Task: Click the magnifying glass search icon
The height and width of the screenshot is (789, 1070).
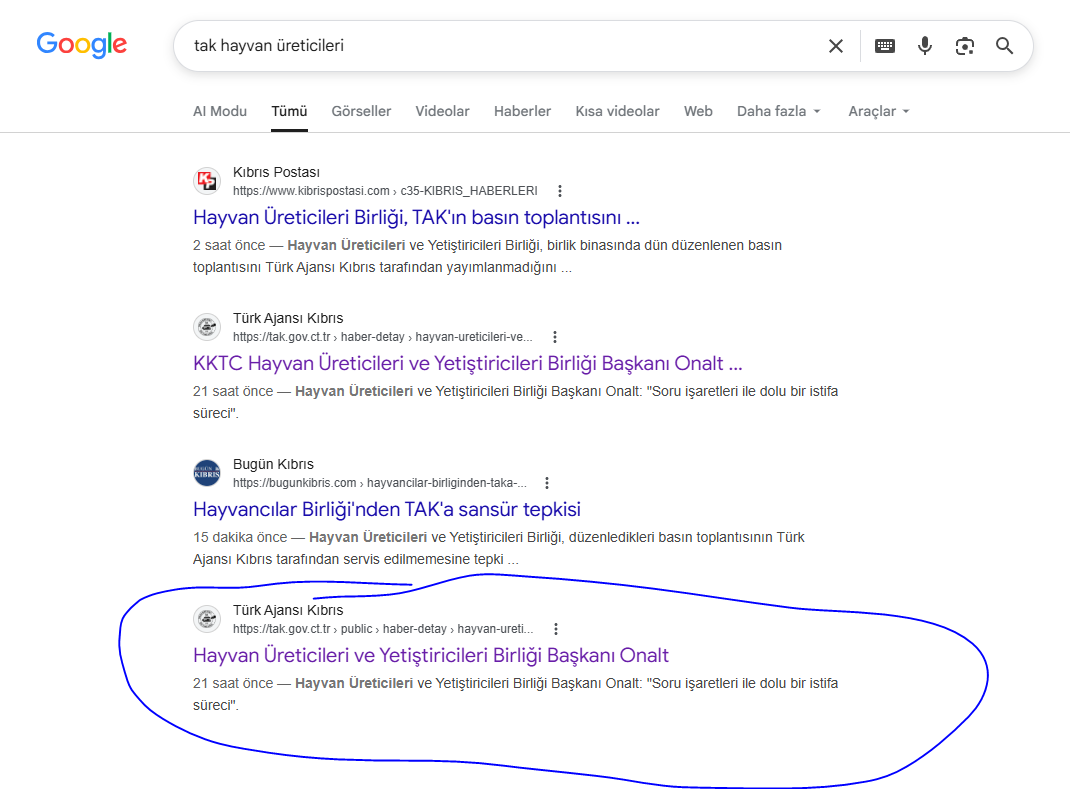Action: point(1004,46)
